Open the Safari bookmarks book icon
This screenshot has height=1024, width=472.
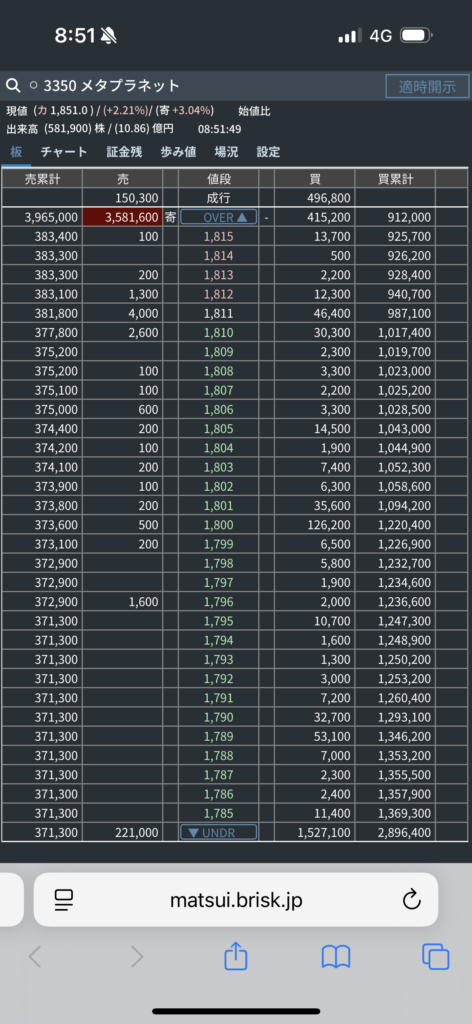(x=336, y=957)
